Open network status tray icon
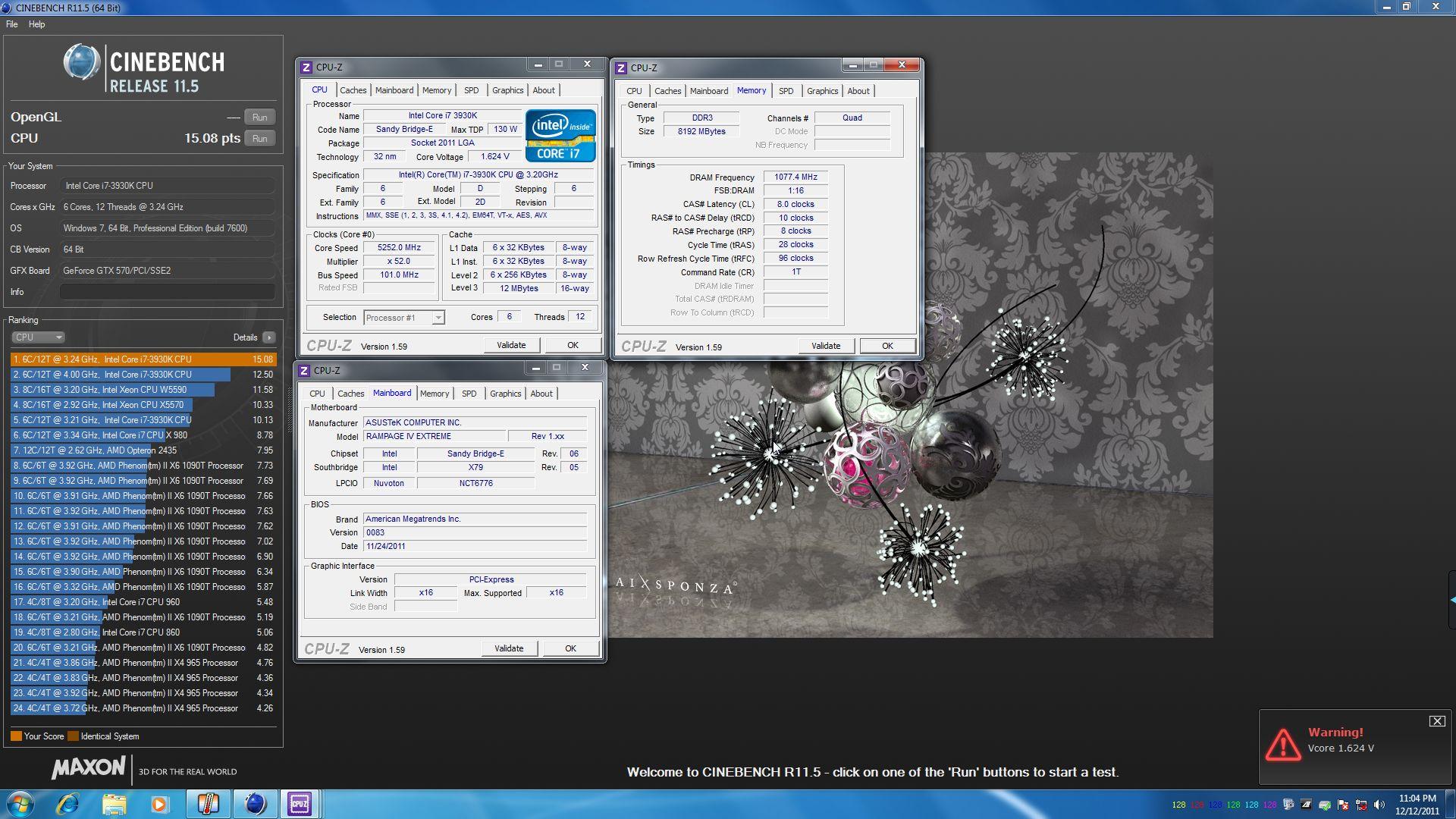The height and width of the screenshot is (819, 1456). 1361,805
